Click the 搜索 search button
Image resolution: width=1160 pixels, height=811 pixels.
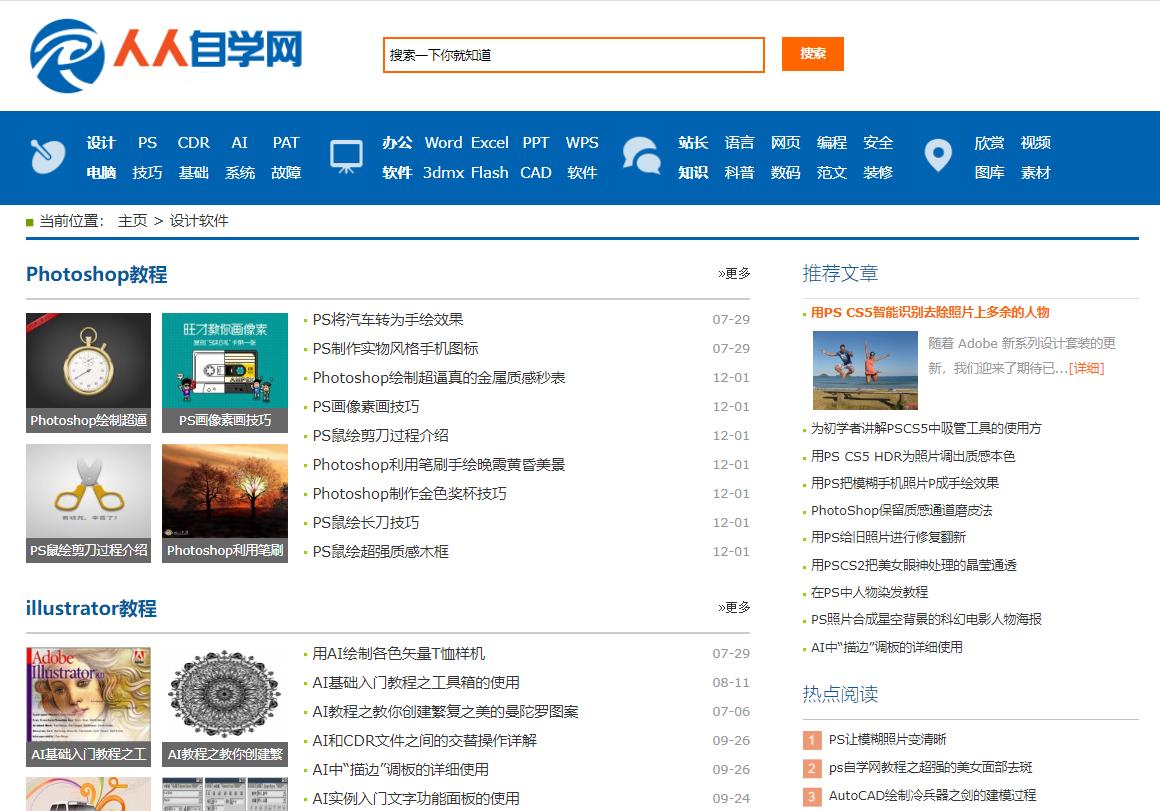812,54
